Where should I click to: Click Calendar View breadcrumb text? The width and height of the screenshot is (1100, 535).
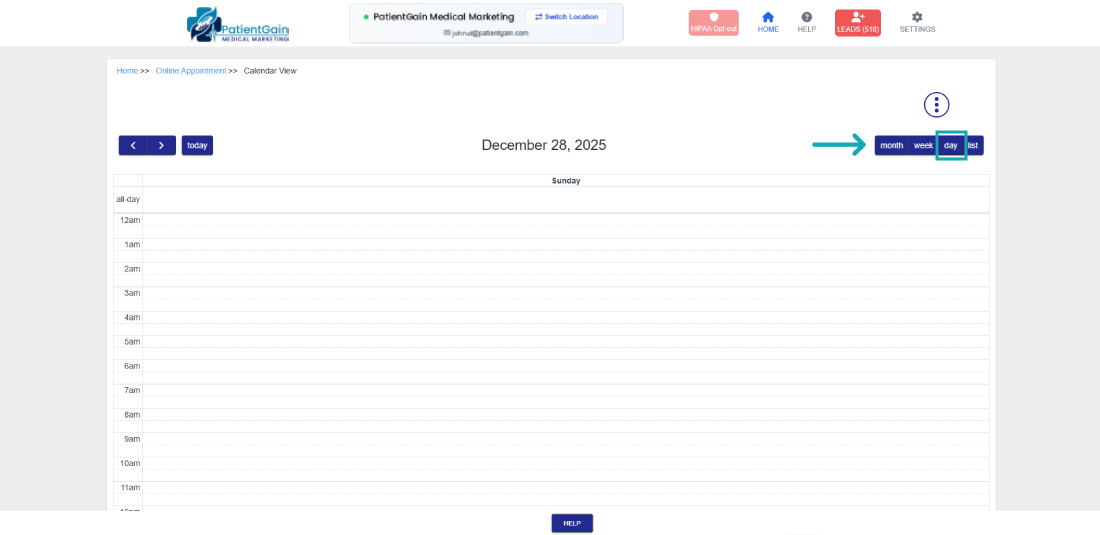click(270, 71)
